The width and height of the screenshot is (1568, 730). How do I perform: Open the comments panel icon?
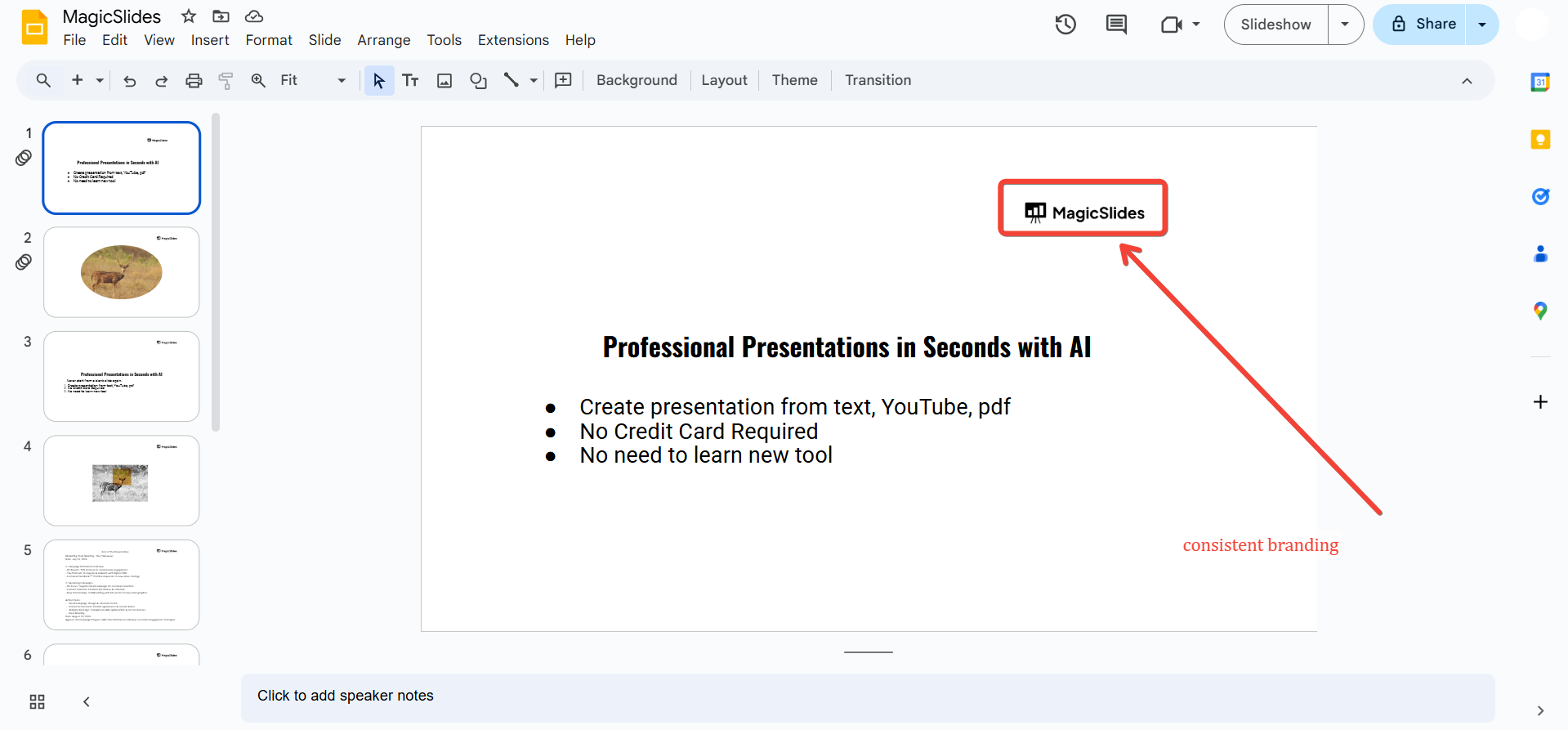[1116, 25]
